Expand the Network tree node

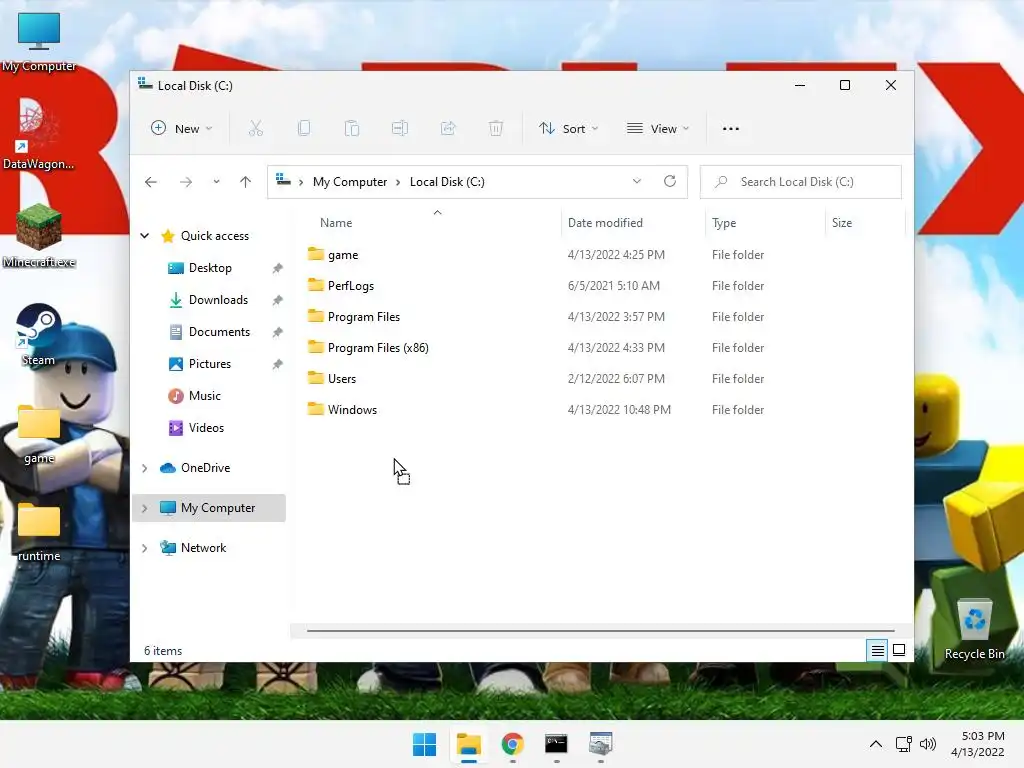[145, 548]
